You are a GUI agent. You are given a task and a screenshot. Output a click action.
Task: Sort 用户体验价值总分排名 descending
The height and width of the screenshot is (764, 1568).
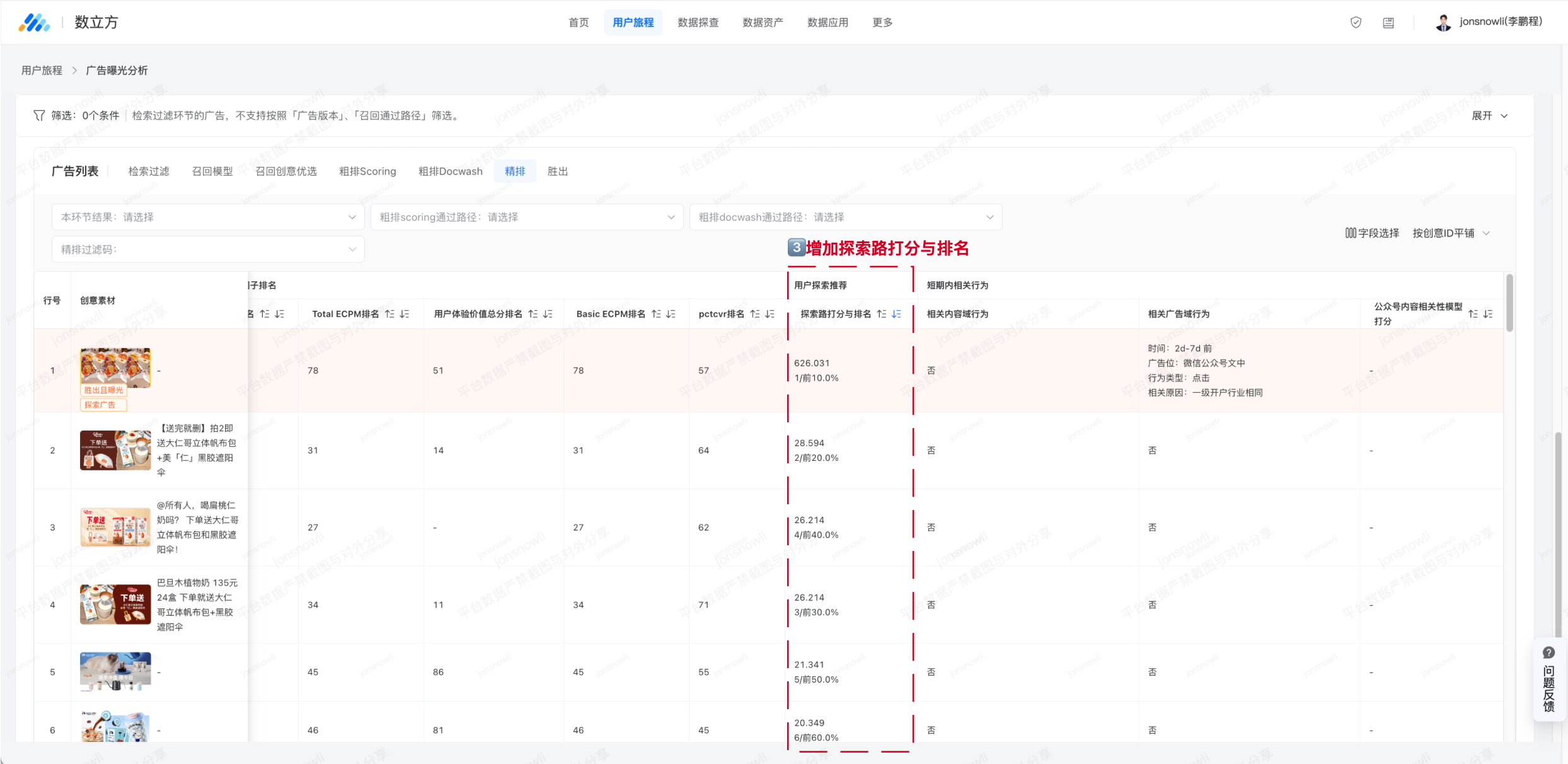pyautogui.click(x=548, y=314)
